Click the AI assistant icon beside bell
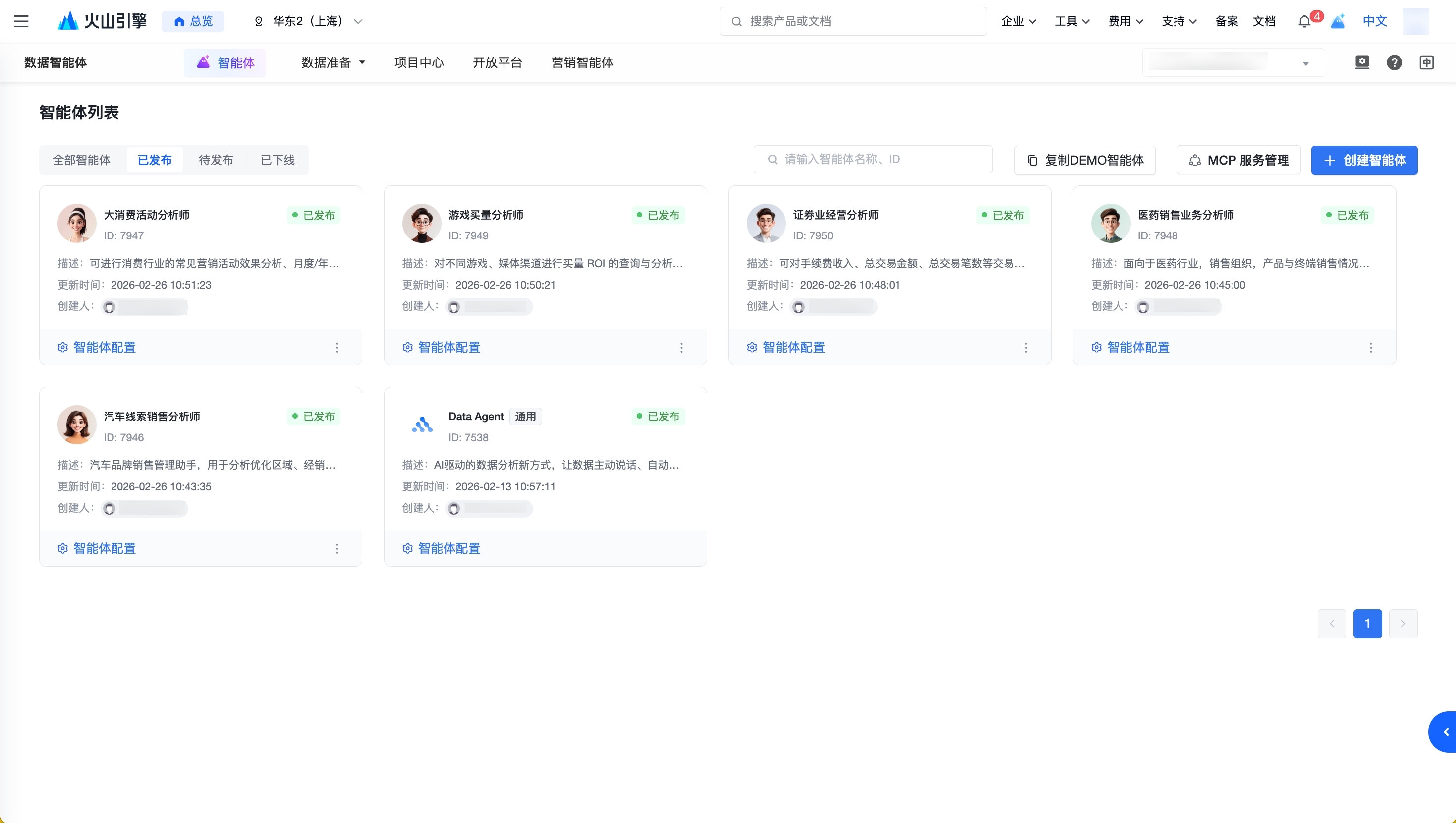The width and height of the screenshot is (1456, 823). (1338, 21)
